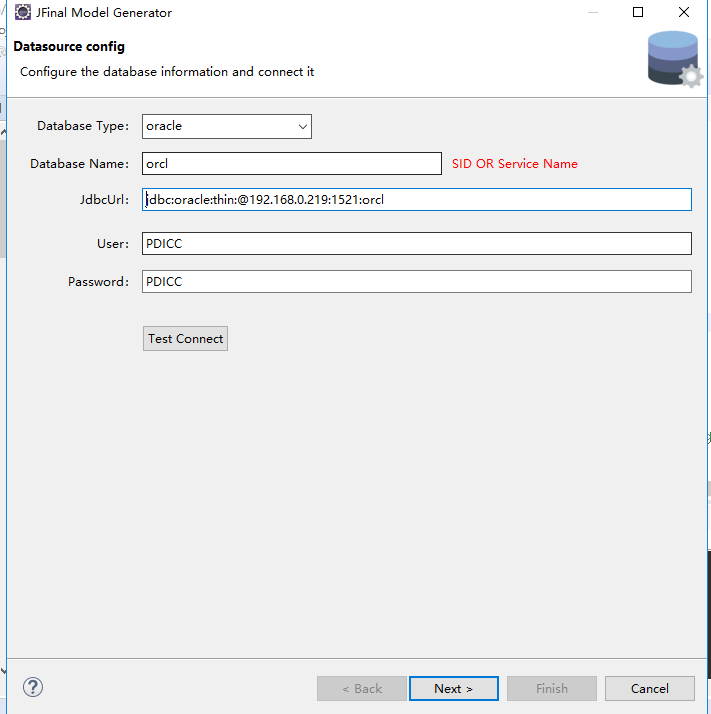Click the JFinal Model Generator title icon
This screenshot has height=714, width=711.
tap(23, 12)
